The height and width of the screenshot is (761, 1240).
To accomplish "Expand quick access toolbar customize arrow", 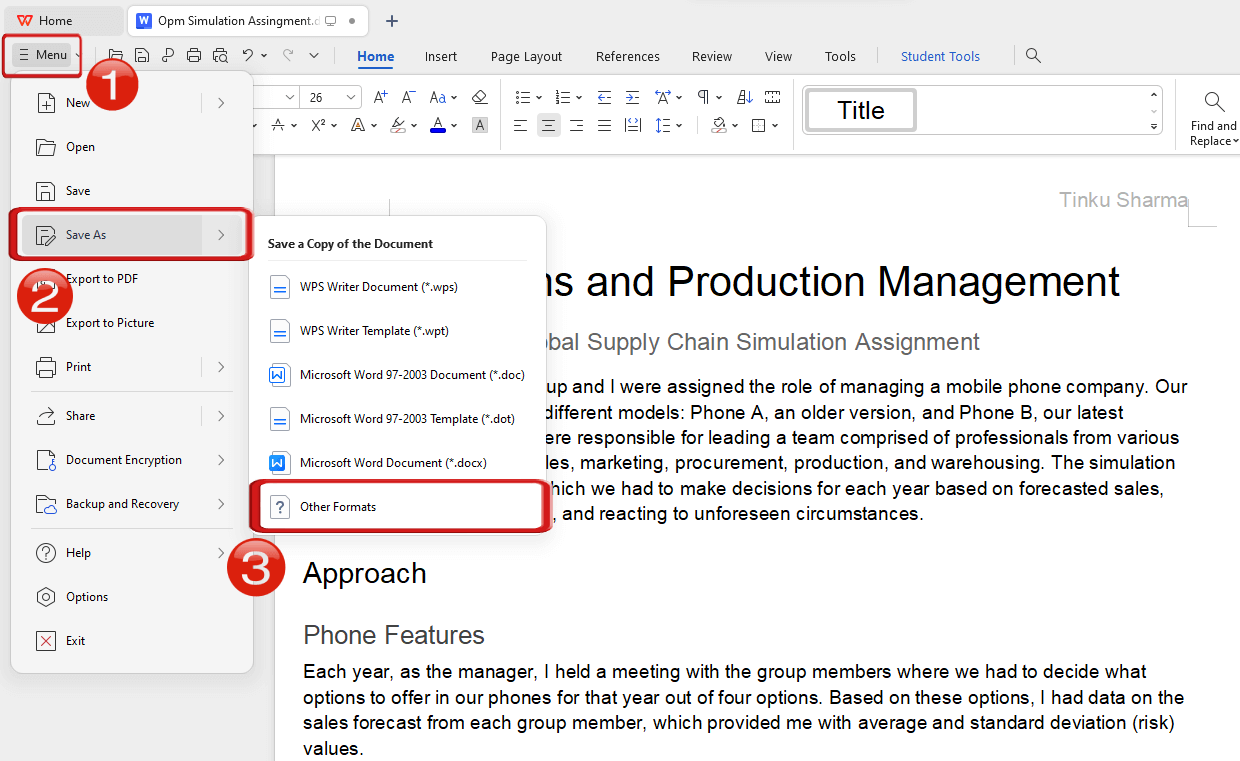I will click(x=314, y=56).
